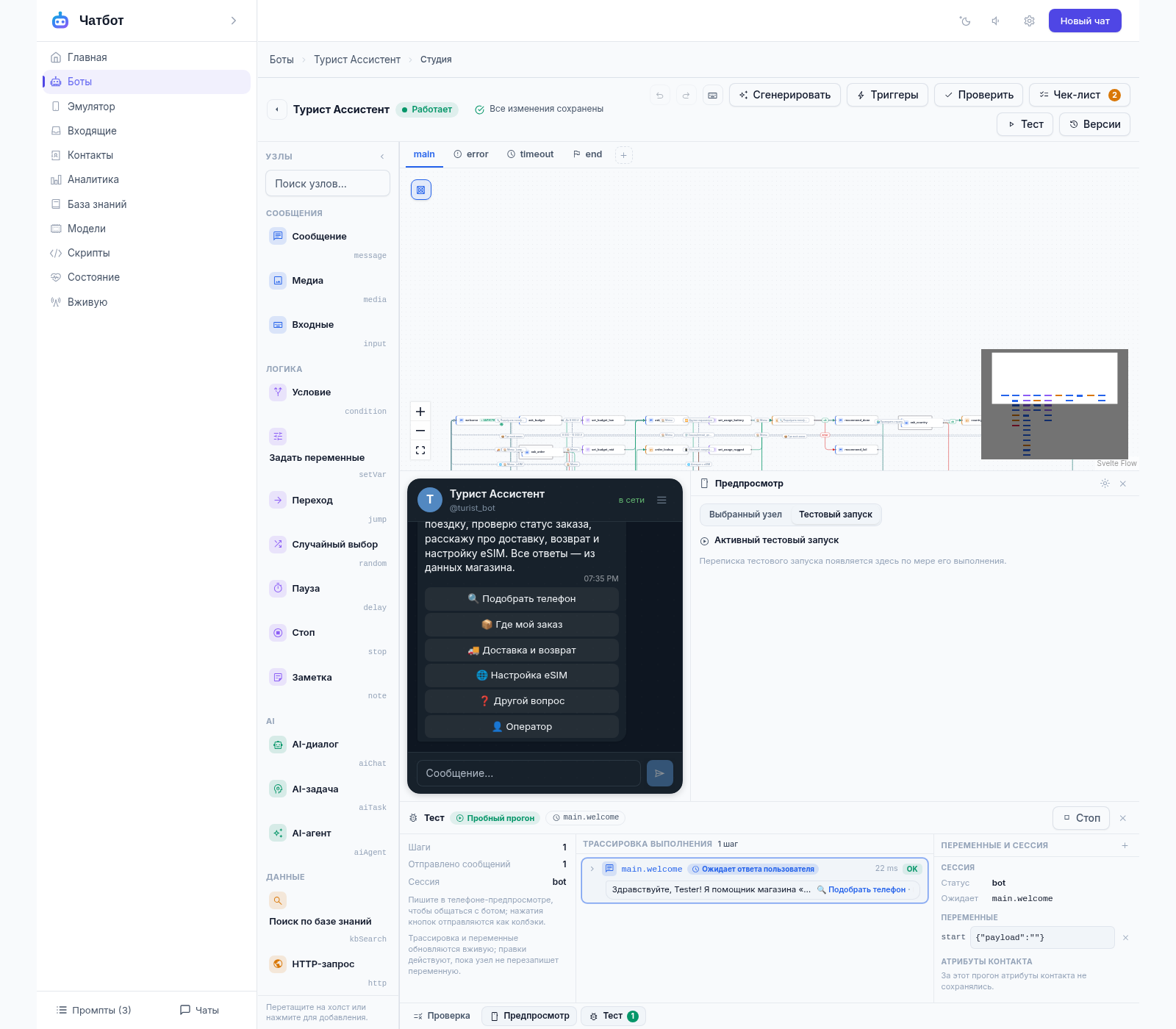This screenshot has height=1029, width=1176.
Task: Open Триггеры panel
Action: point(887,95)
